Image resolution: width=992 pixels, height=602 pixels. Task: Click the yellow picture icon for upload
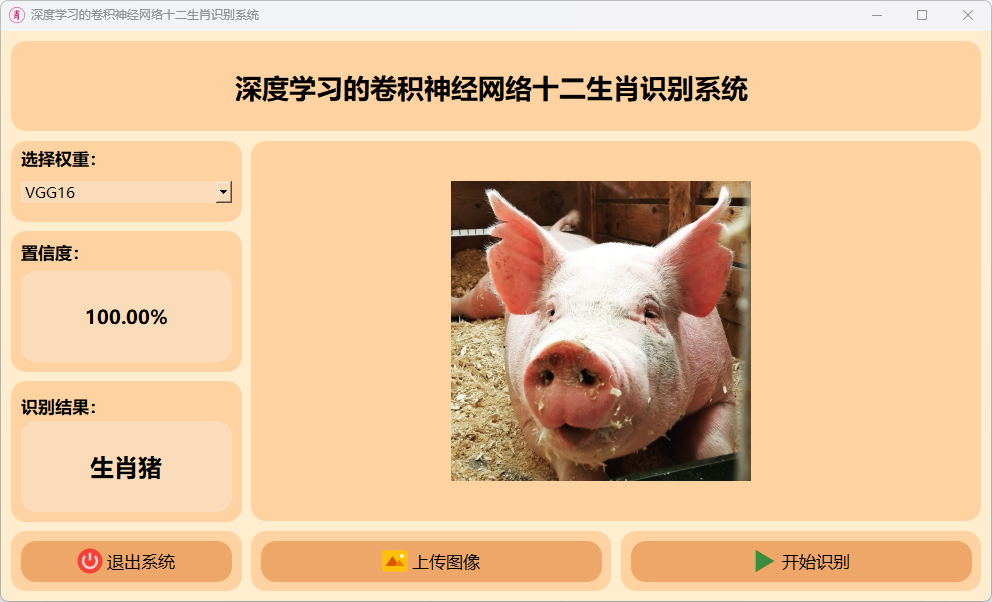pos(395,561)
